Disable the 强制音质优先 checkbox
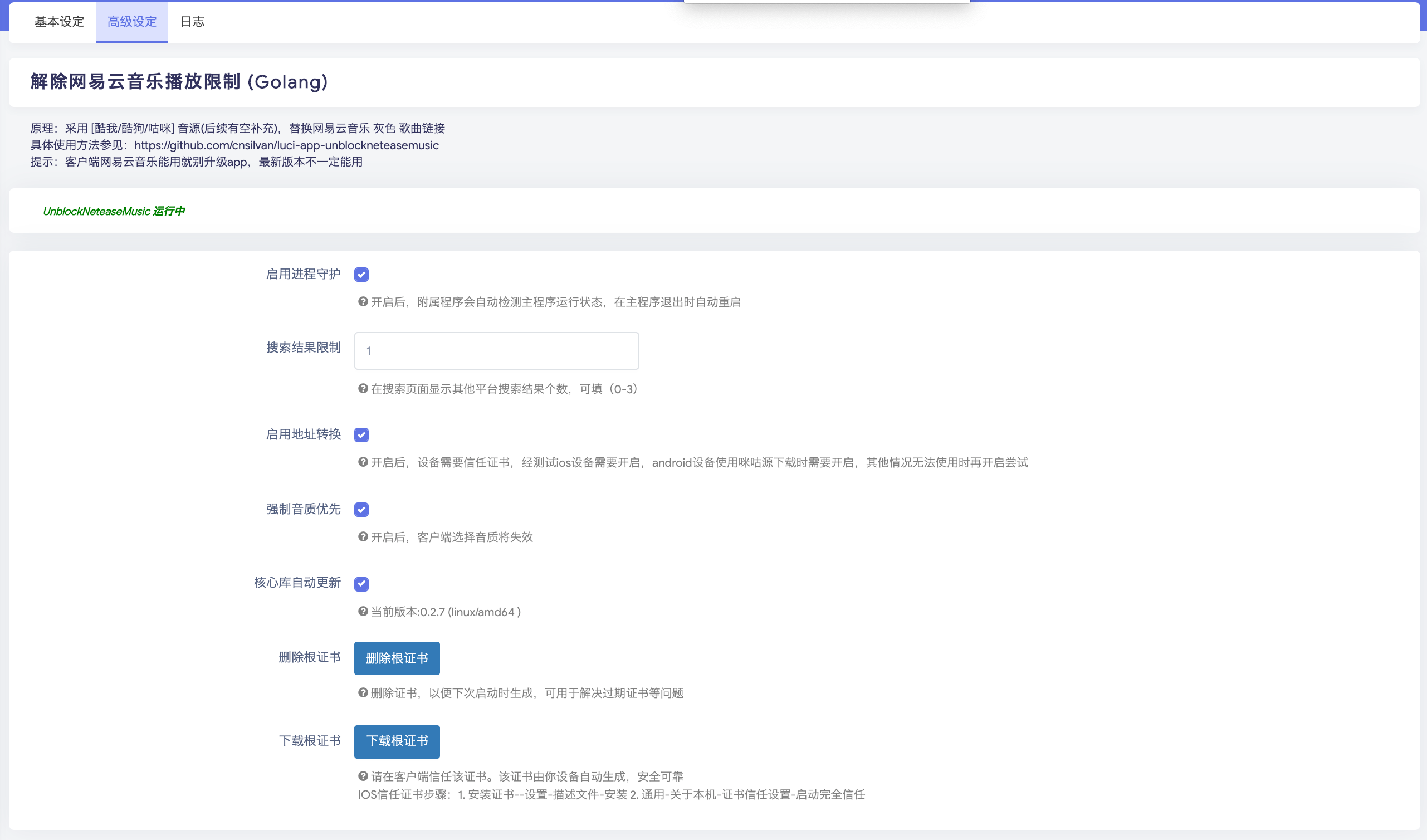The height and width of the screenshot is (840, 1427). click(361, 510)
